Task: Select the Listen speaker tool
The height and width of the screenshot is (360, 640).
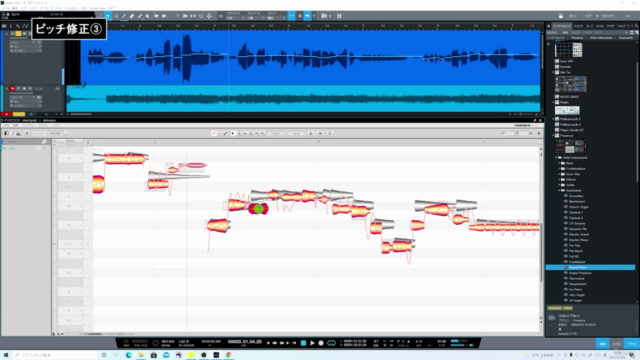Action: click(x=164, y=16)
